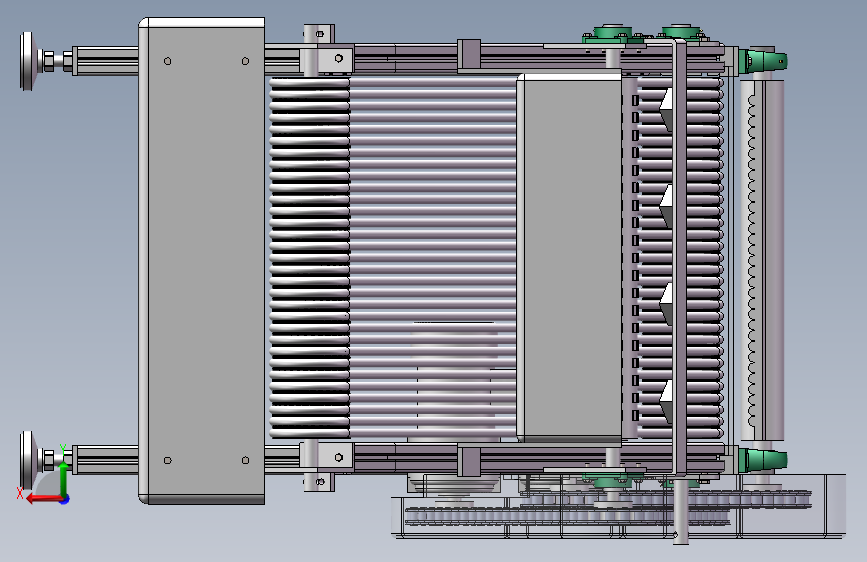Select the chain drive in bottom guard
Image resolution: width=867 pixels, height=562 pixels.
click(567, 516)
